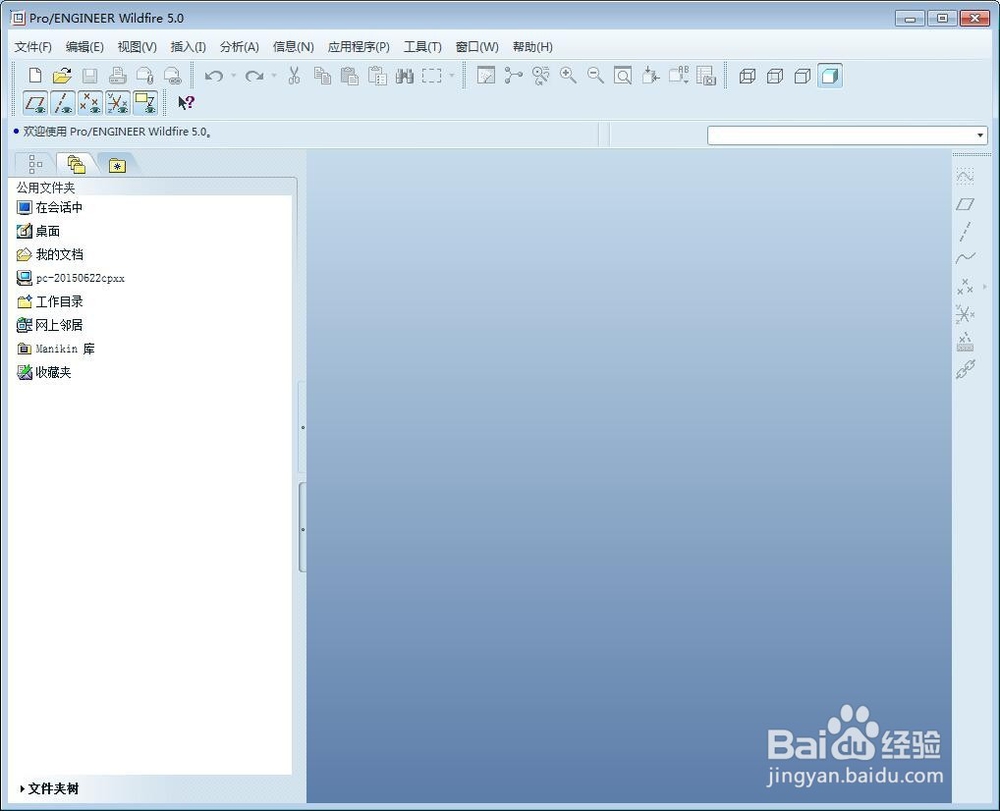Open the 视图(V) menu
The image size is (1000, 811).
[137, 47]
